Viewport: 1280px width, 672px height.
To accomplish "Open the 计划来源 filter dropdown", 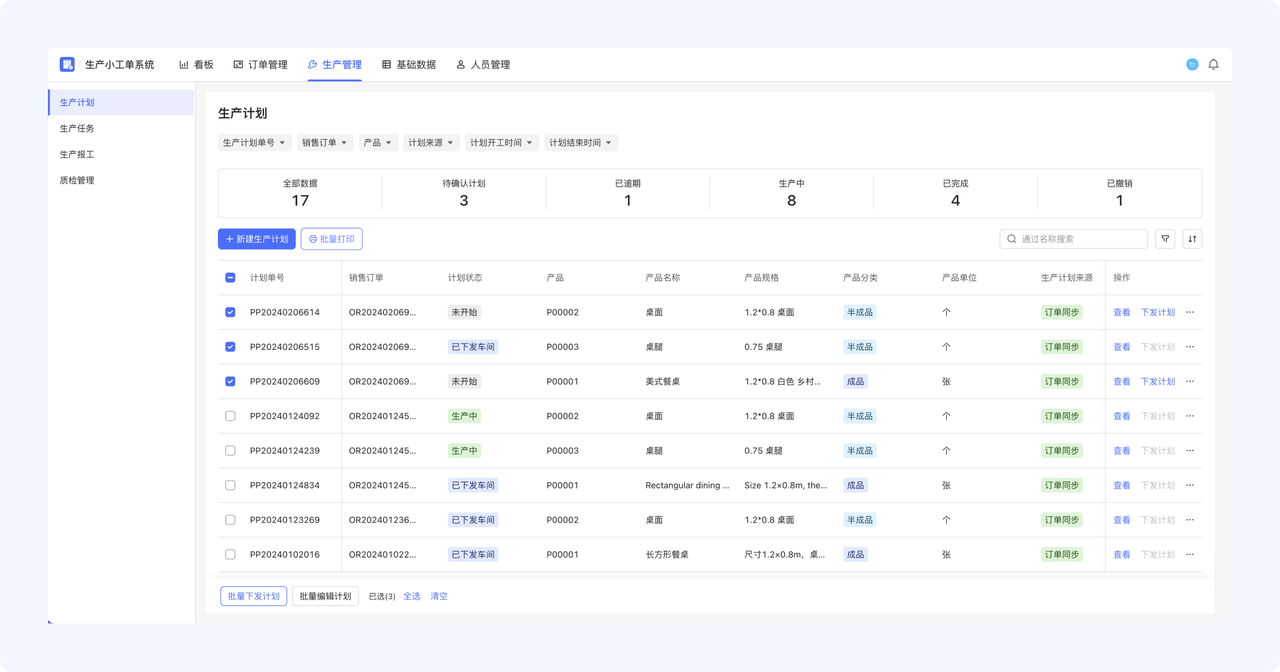I will [x=431, y=143].
